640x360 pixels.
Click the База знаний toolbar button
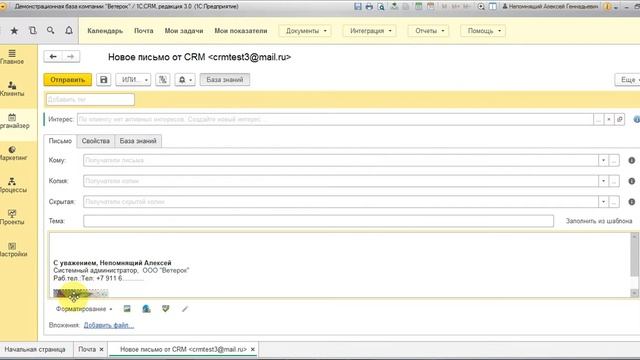[x=225, y=80]
